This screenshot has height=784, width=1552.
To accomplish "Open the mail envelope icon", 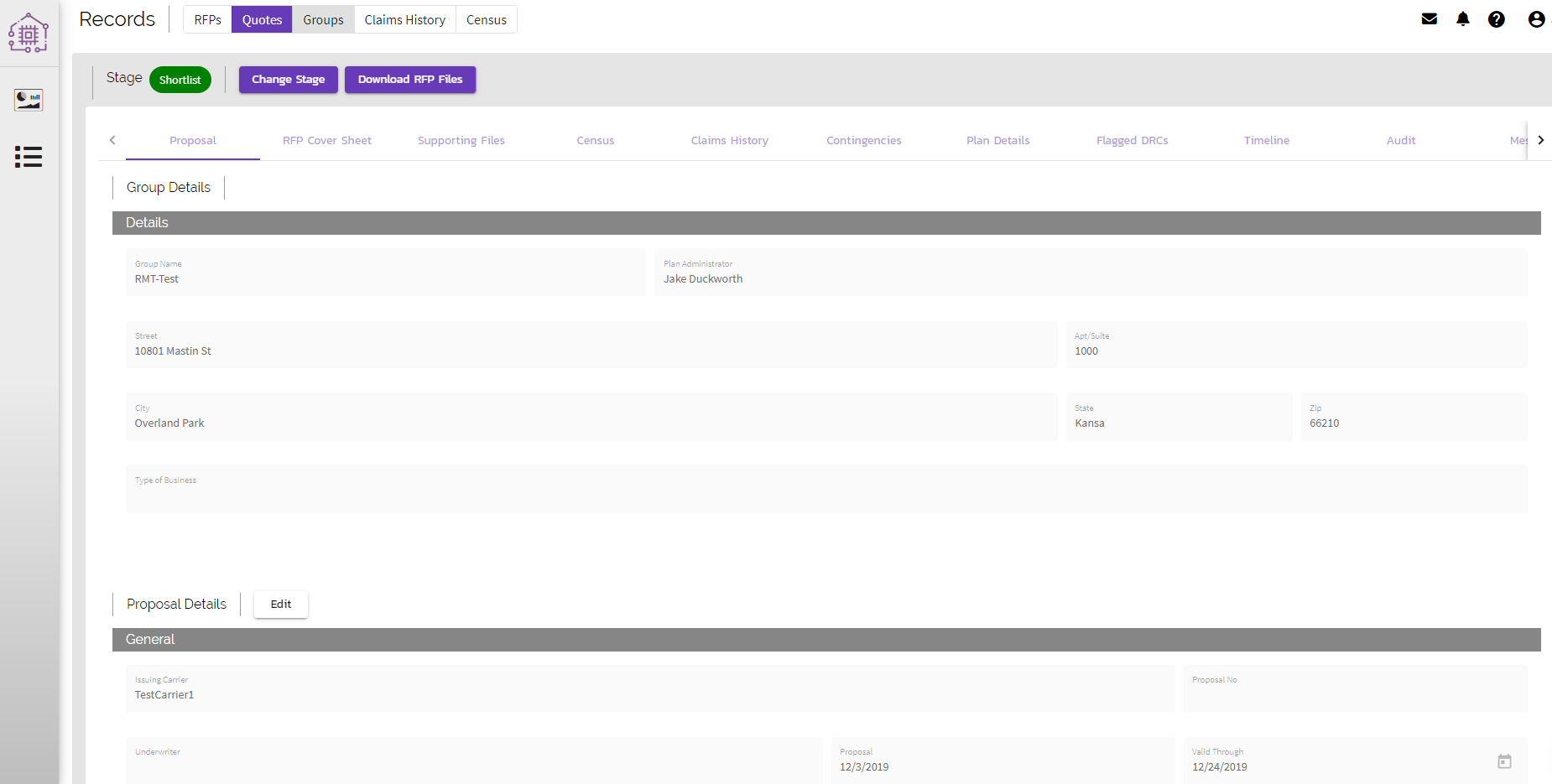I will click(1430, 19).
